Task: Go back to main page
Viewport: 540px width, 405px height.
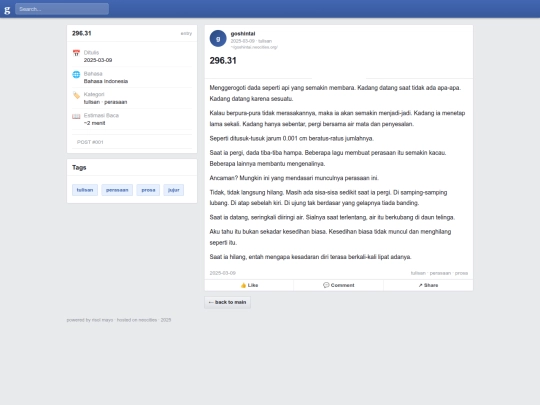Action: 227,302
